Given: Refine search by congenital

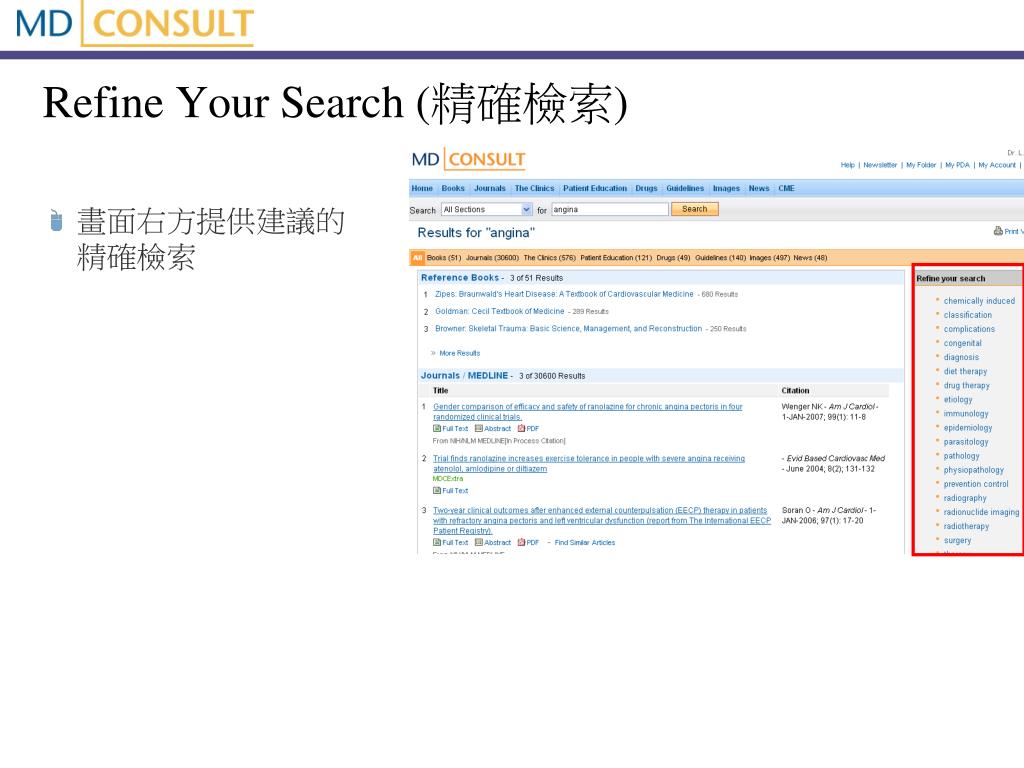Looking at the screenshot, I should [x=963, y=343].
